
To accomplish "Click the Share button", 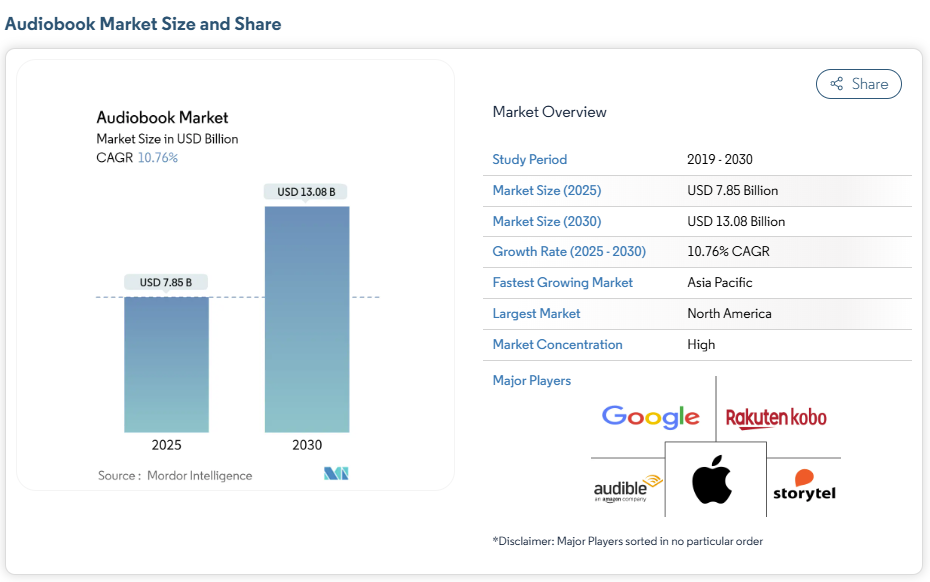I will (858, 84).
